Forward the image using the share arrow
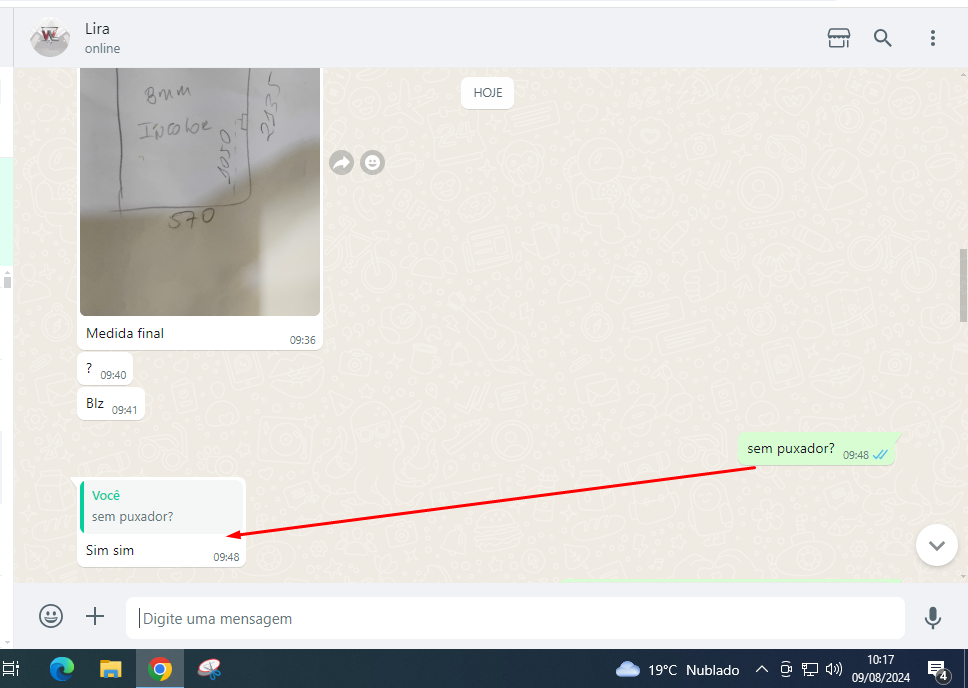 pyautogui.click(x=341, y=163)
